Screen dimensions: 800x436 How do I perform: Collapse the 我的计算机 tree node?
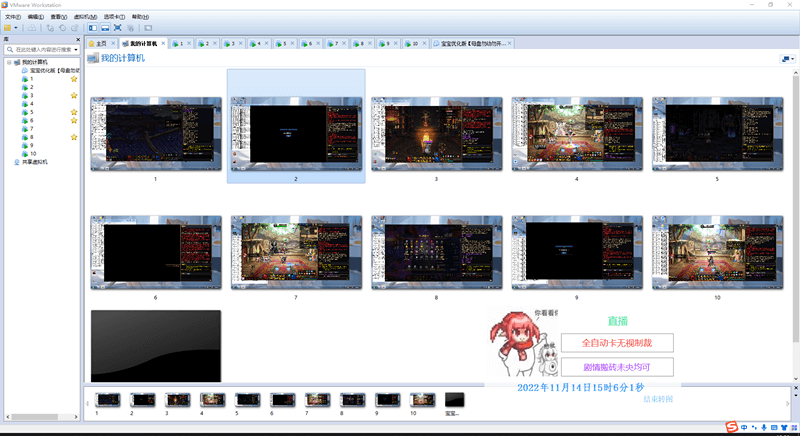pyautogui.click(x=9, y=62)
